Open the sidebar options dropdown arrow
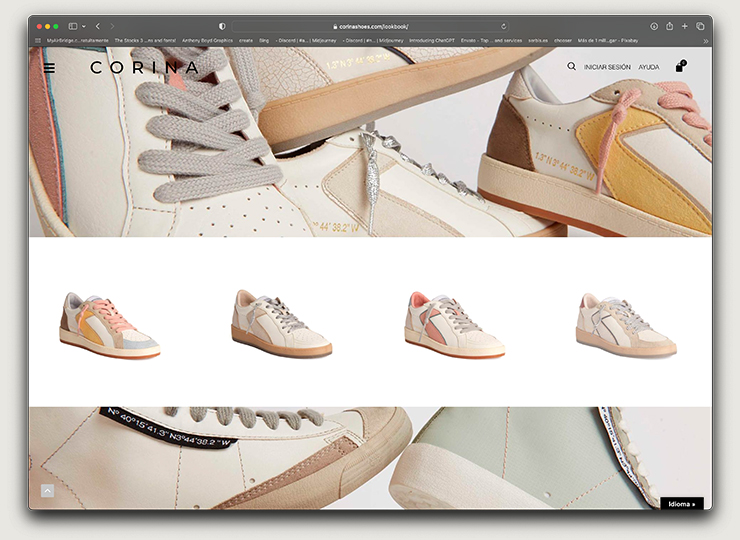The width and height of the screenshot is (740, 540). pos(84,26)
